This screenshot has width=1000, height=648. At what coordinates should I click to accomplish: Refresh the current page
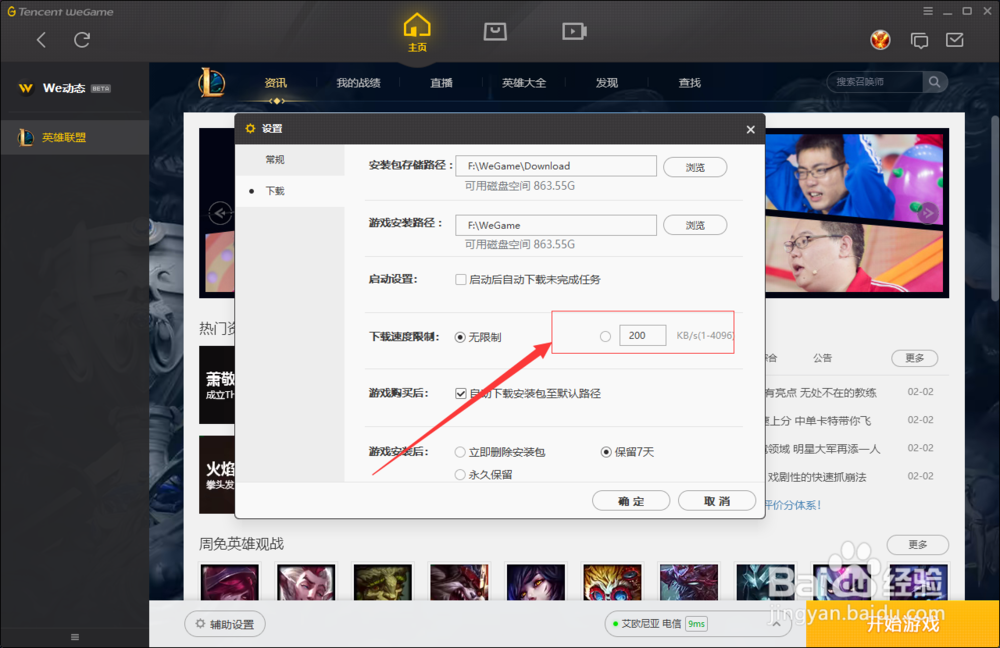[82, 42]
